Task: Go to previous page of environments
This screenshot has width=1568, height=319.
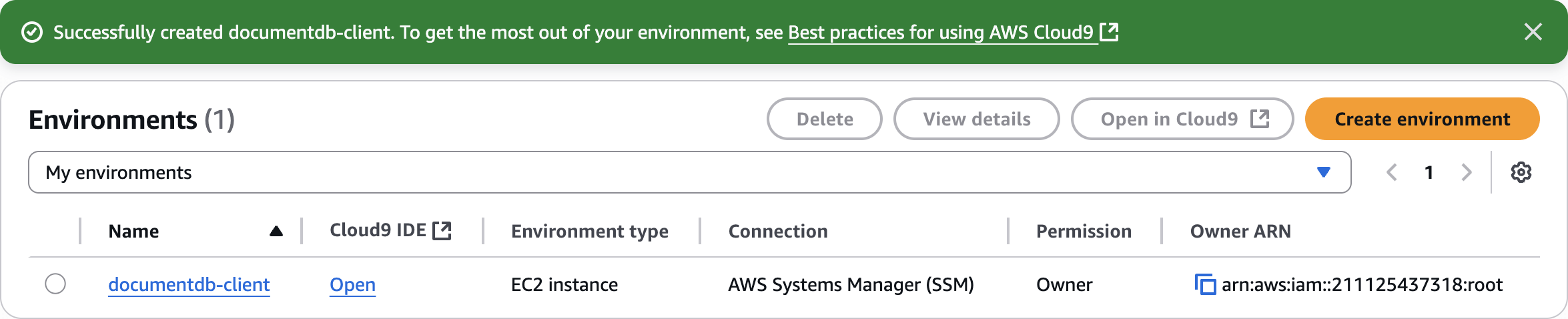Action: tap(1392, 172)
